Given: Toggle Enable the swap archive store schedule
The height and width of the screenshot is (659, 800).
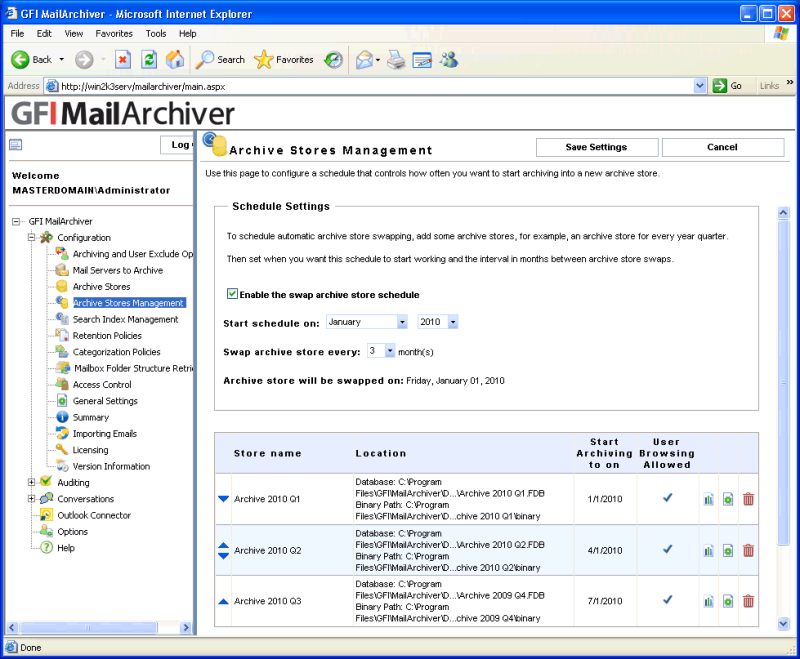Looking at the screenshot, I should click(x=232, y=294).
